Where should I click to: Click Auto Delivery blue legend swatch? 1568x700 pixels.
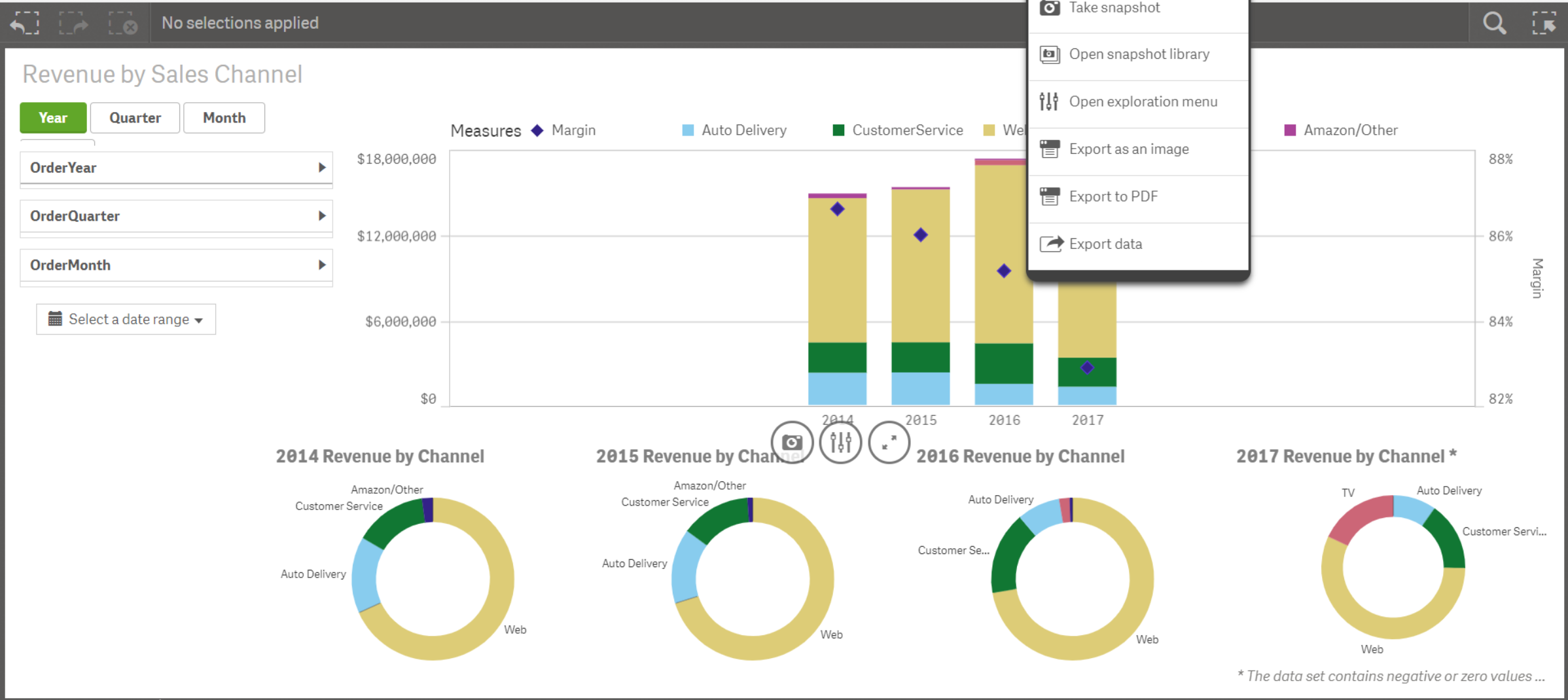pyautogui.click(x=688, y=130)
